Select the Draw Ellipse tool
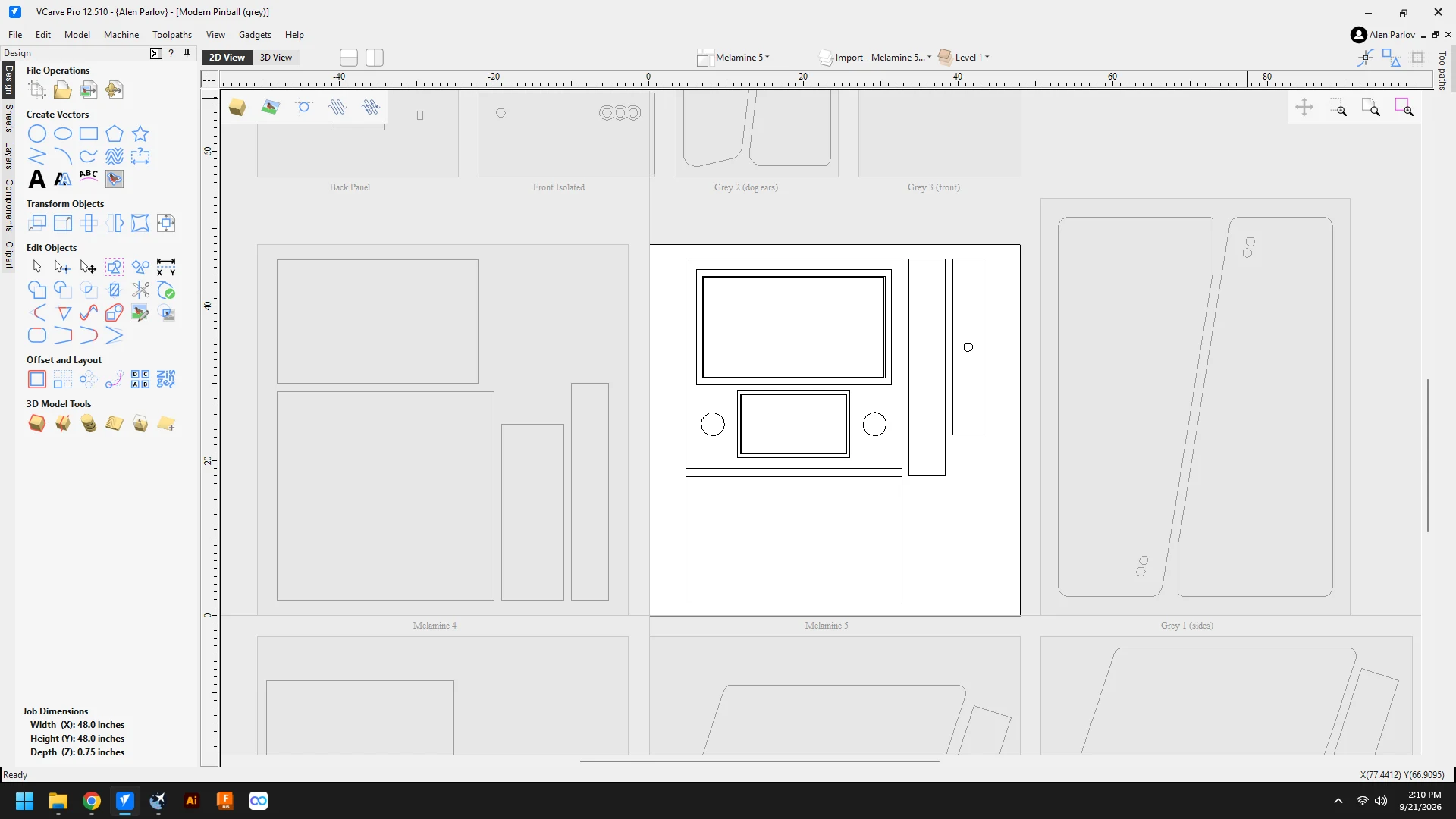Image resolution: width=1456 pixels, height=819 pixels. [x=63, y=134]
